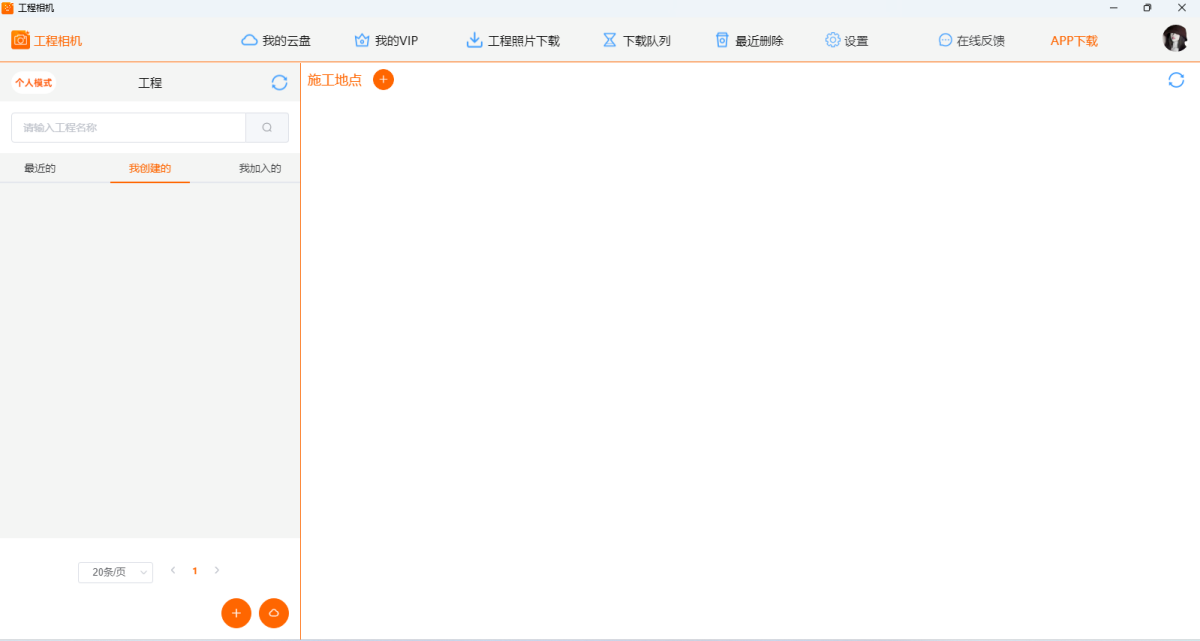Go to the previous page arrow
Image resolution: width=1200 pixels, height=641 pixels.
[173, 571]
